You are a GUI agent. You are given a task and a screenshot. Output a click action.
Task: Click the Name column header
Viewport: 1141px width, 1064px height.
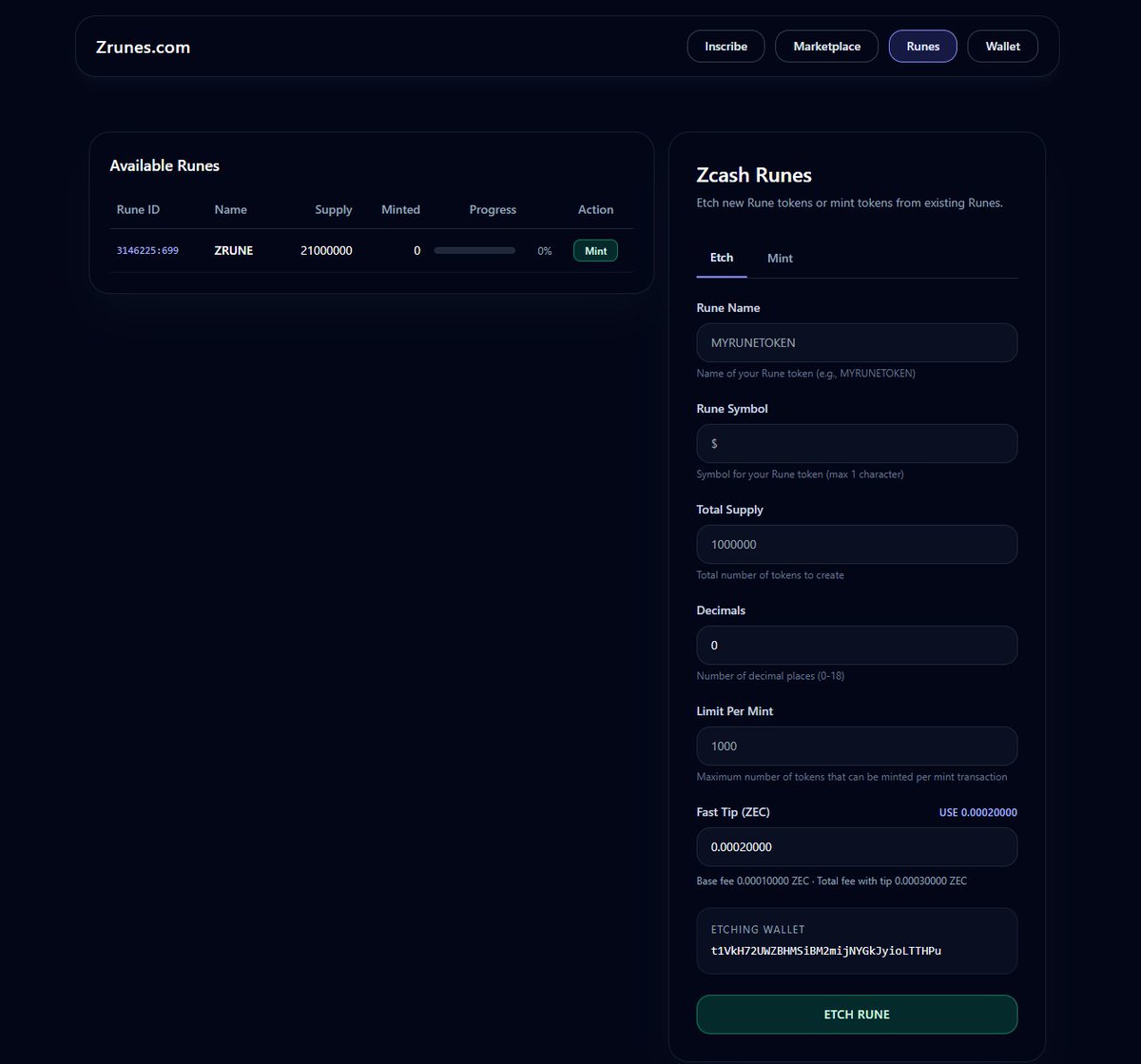point(231,209)
